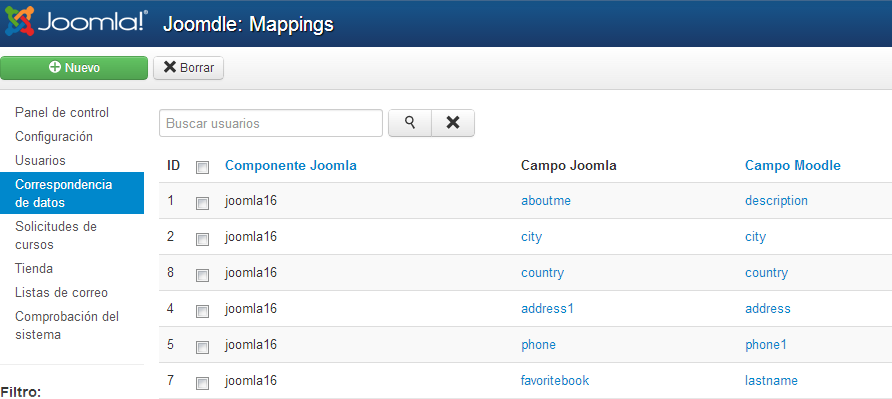This screenshot has width=892, height=399.
Task: Open the address1 mapping link
Action: (547, 308)
